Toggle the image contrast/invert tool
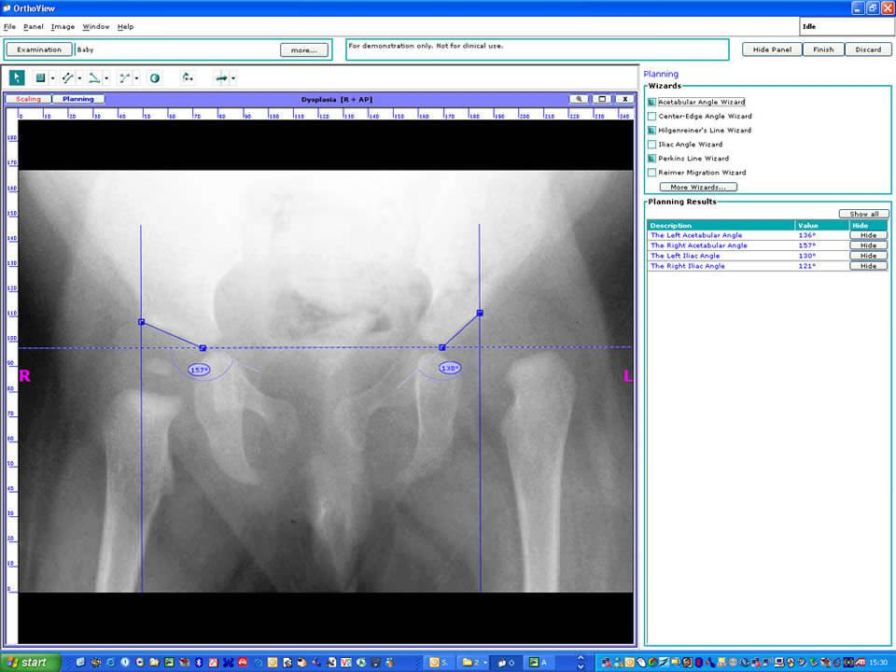 [x=155, y=78]
